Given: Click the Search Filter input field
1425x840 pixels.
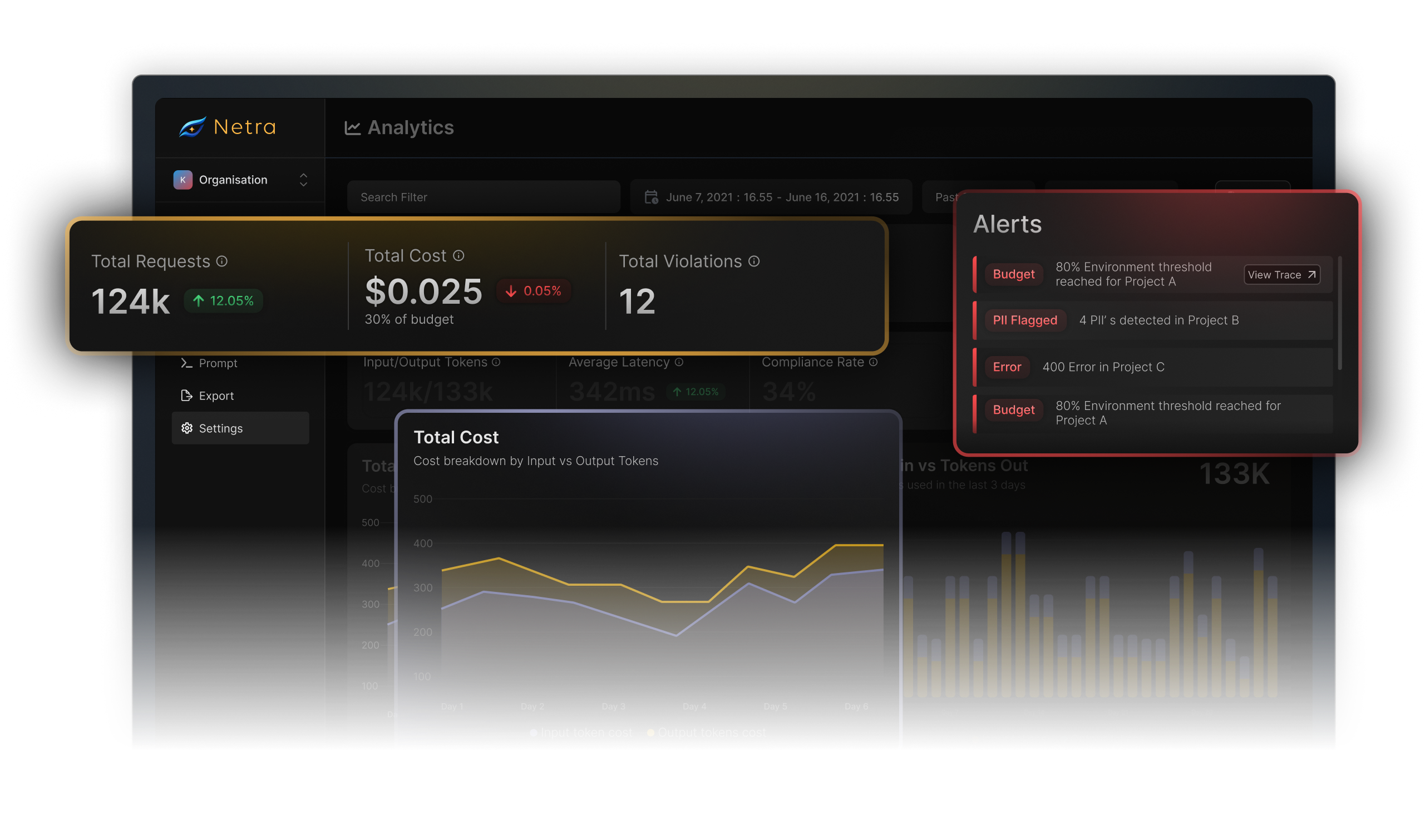Looking at the screenshot, I should point(484,197).
